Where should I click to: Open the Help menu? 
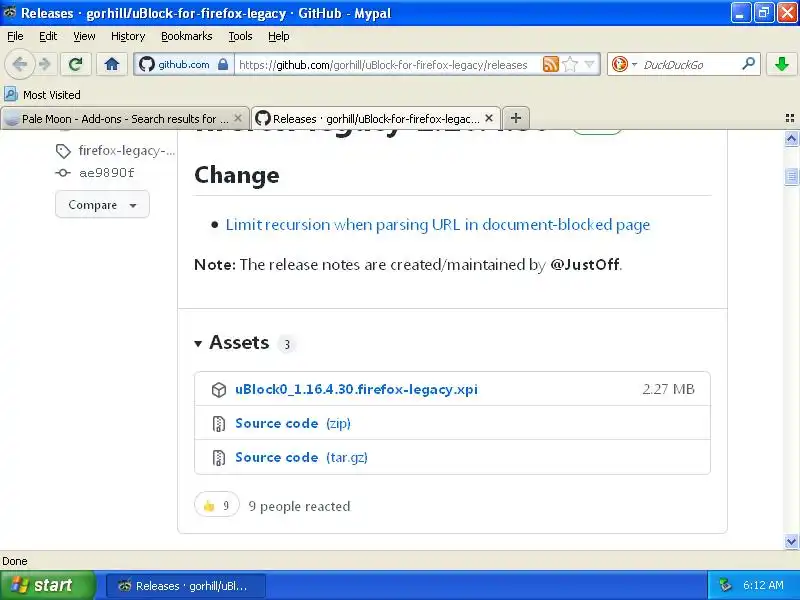pyautogui.click(x=279, y=36)
